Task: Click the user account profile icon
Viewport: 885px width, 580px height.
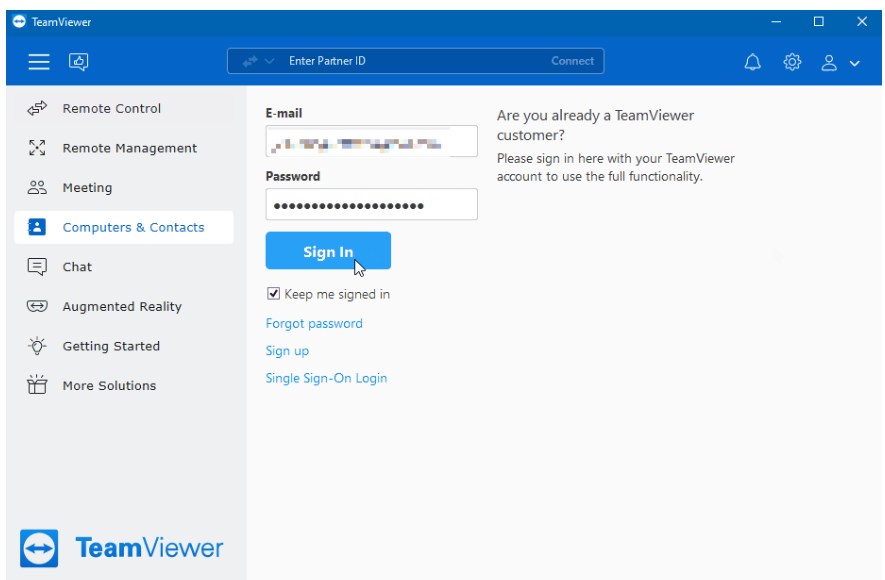Action: coord(829,63)
